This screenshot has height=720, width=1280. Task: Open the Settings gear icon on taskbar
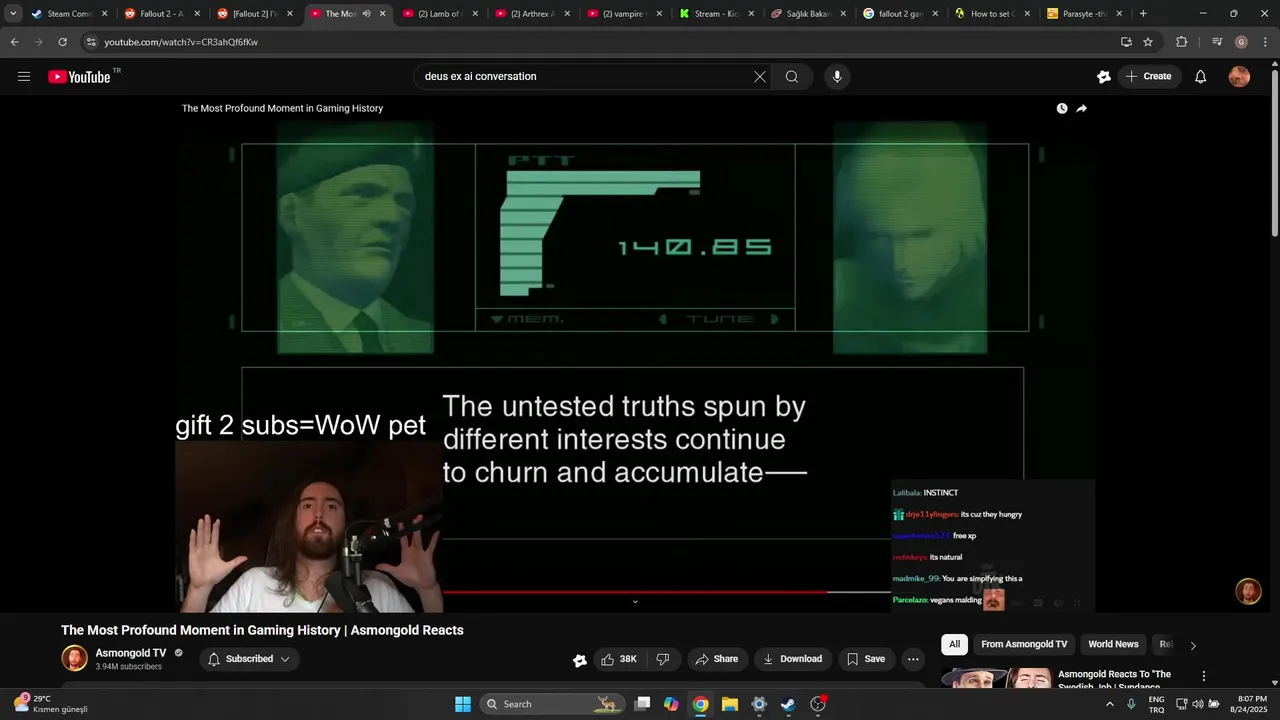click(x=759, y=704)
